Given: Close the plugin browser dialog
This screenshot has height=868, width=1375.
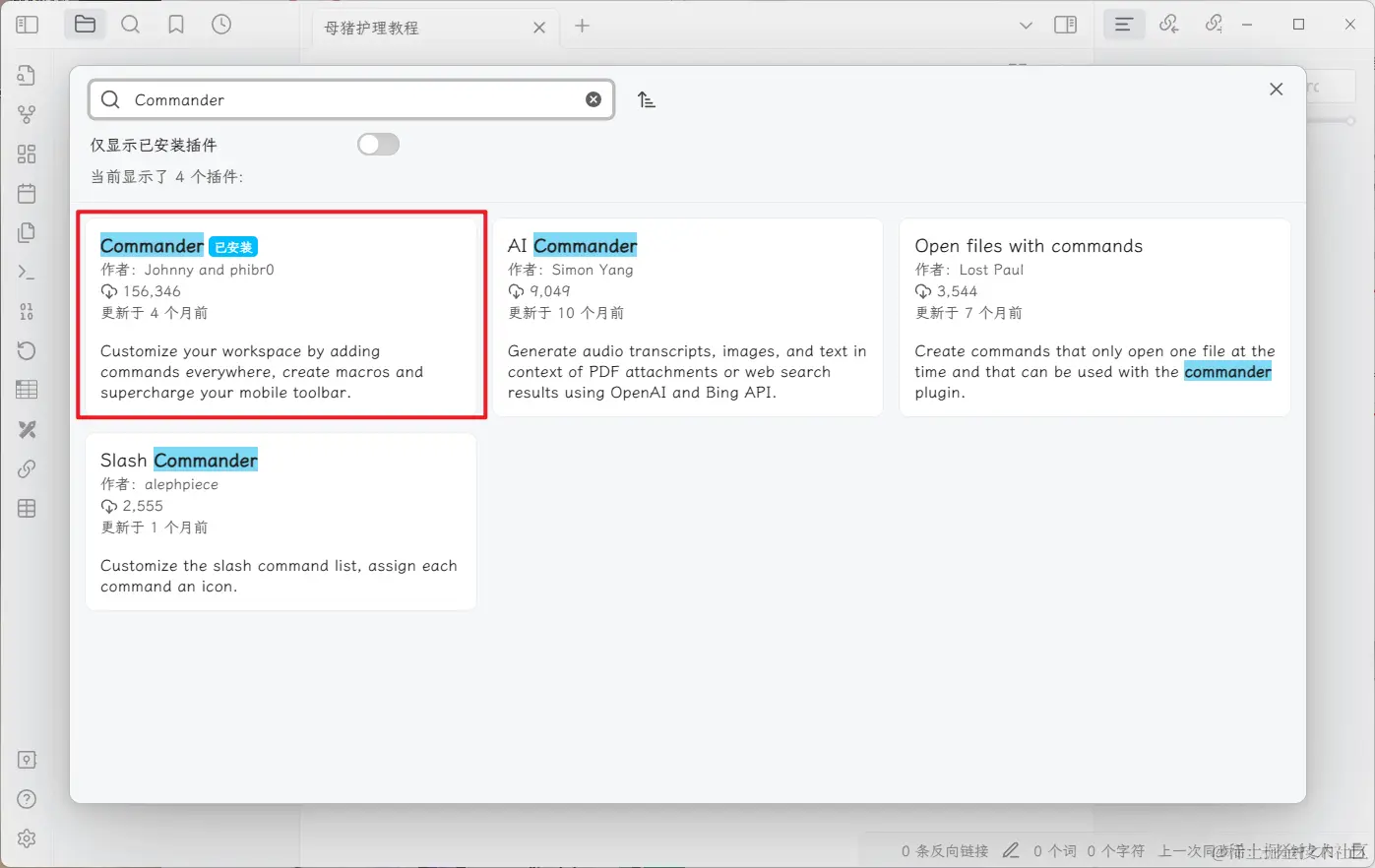Looking at the screenshot, I should (1276, 90).
